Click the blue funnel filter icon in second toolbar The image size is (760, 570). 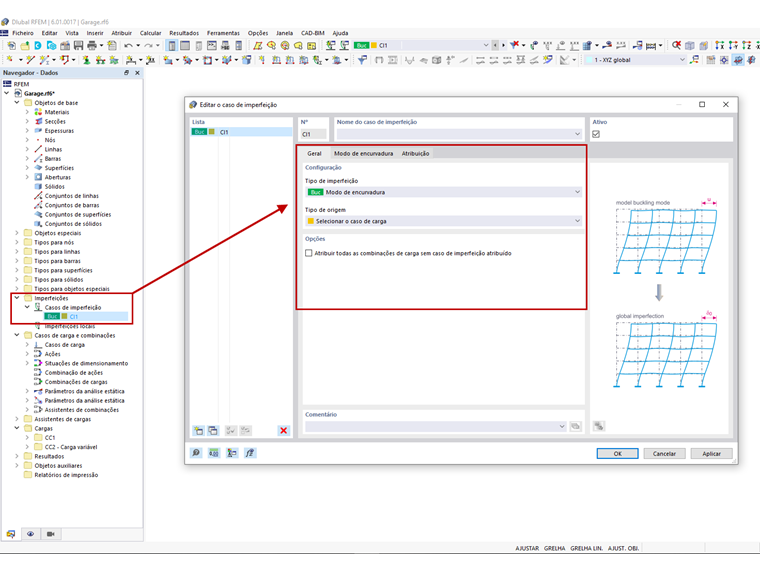[362, 60]
